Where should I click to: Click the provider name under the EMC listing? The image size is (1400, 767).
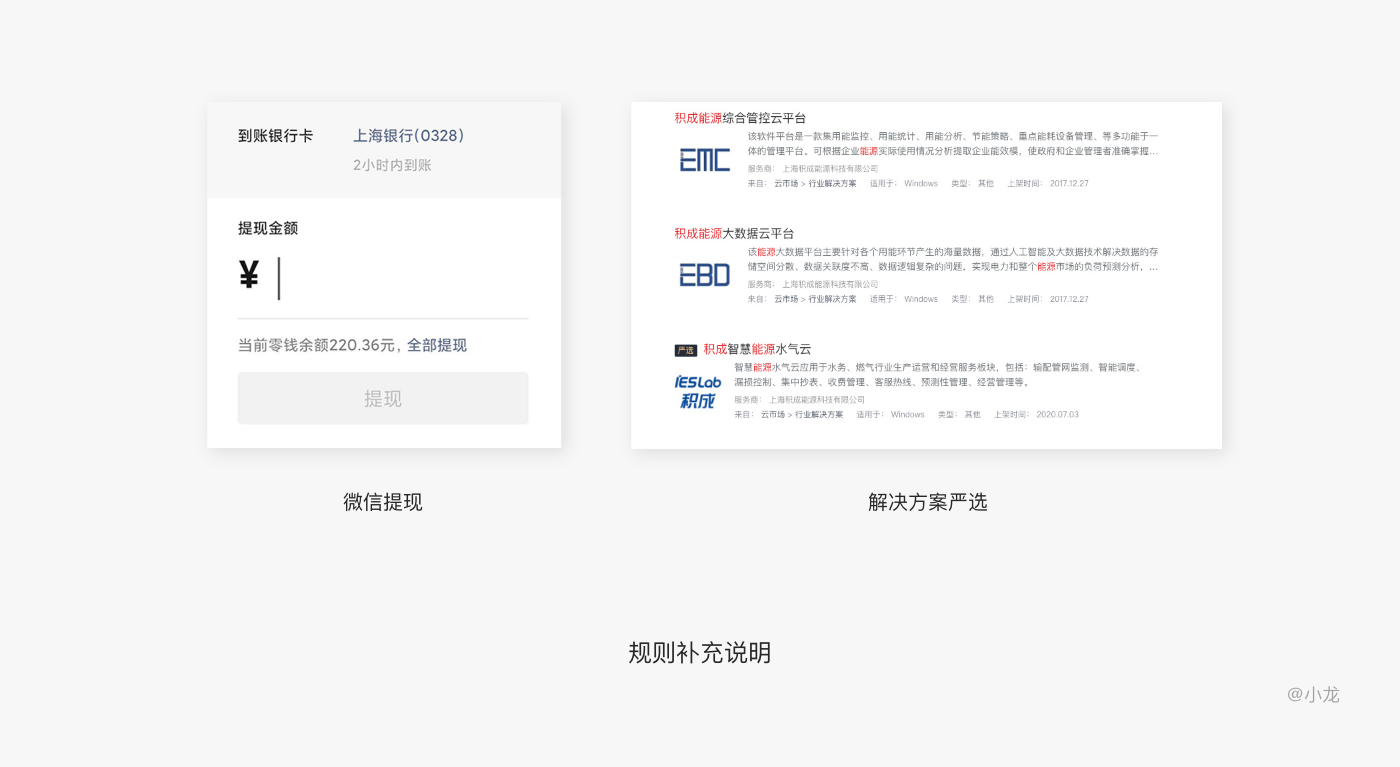point(830,169)
